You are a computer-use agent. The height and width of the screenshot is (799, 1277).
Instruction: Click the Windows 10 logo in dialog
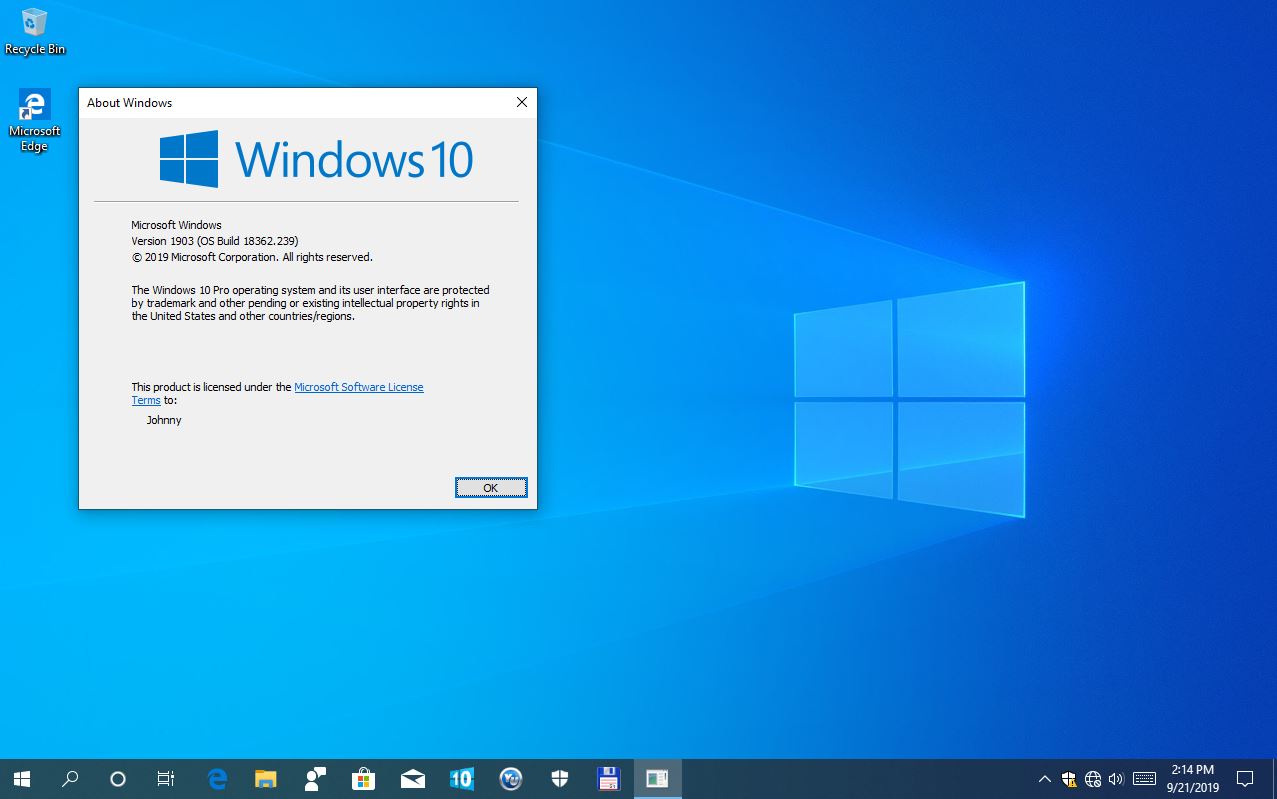coord(316,159)
